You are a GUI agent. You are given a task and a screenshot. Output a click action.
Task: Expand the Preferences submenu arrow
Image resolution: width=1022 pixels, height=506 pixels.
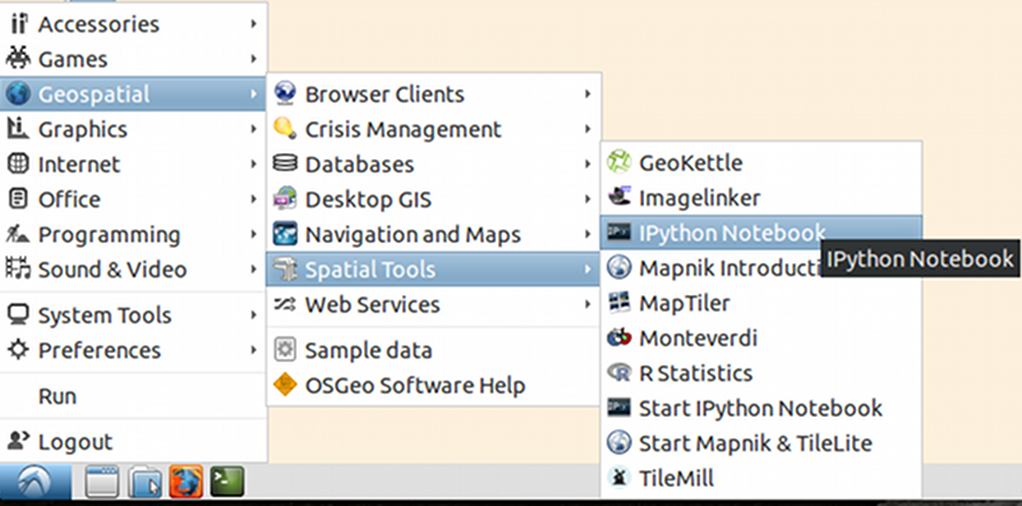pos(255,350)
